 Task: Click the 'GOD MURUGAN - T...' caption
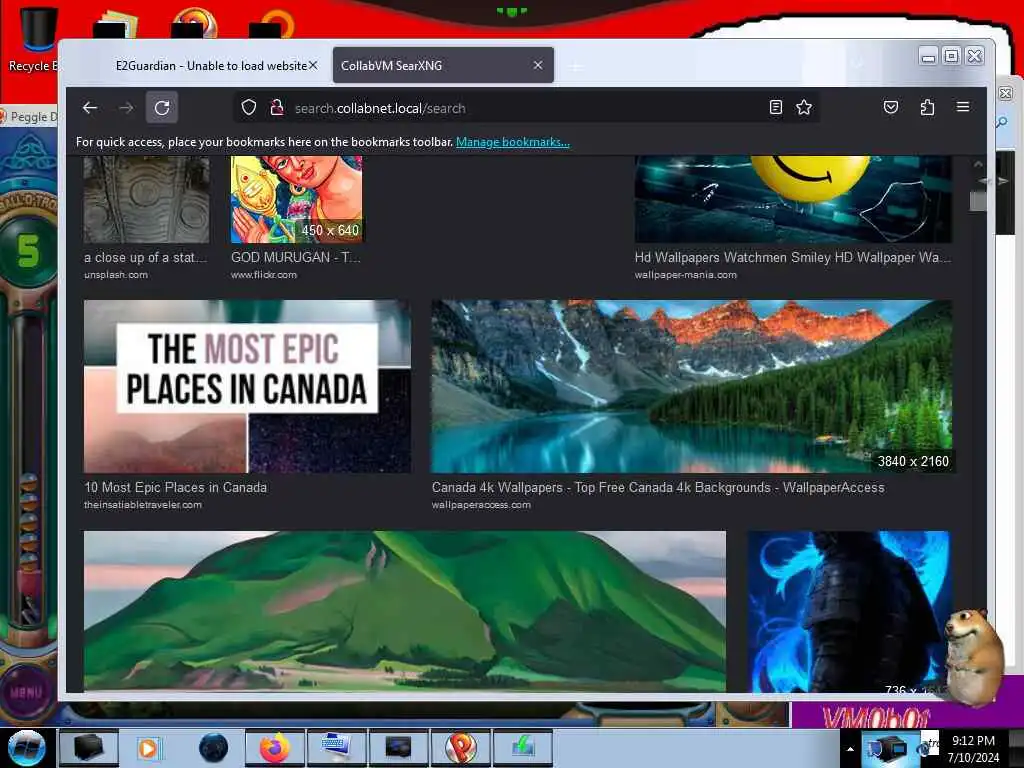click(x=296, y=257)
